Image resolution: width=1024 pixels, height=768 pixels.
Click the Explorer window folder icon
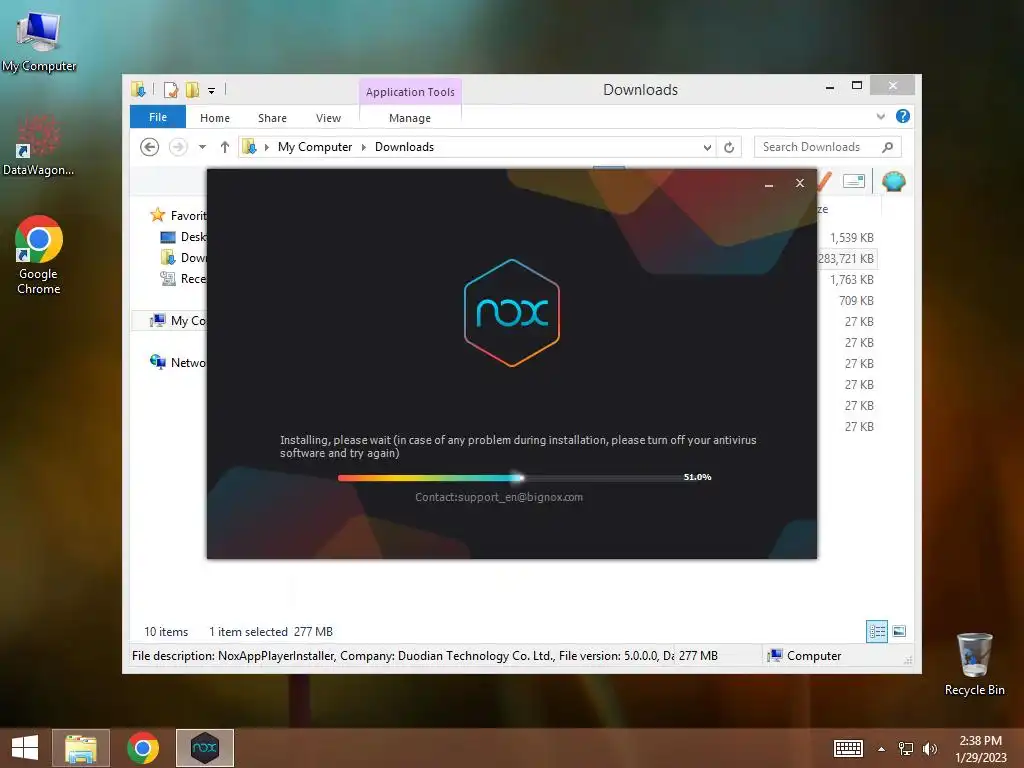point(138,89)
